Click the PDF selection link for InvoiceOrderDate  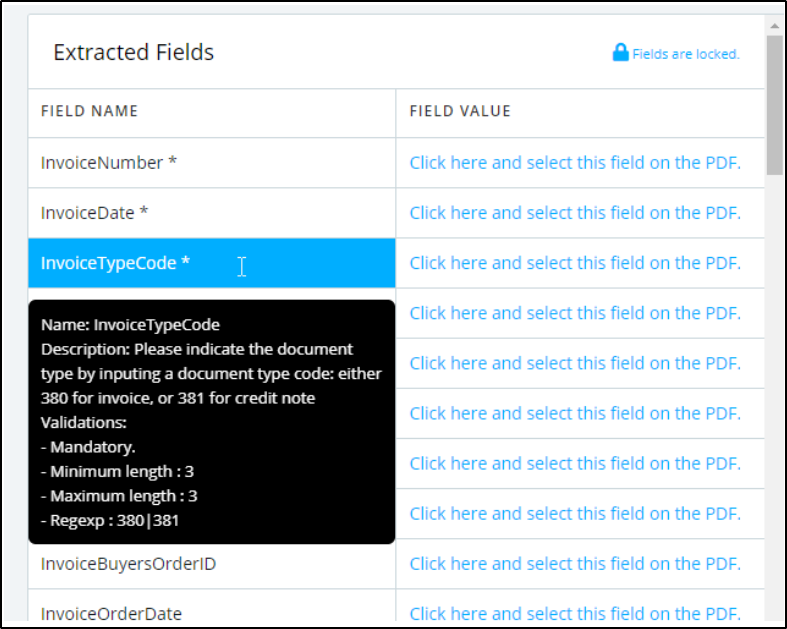point(575,613)
